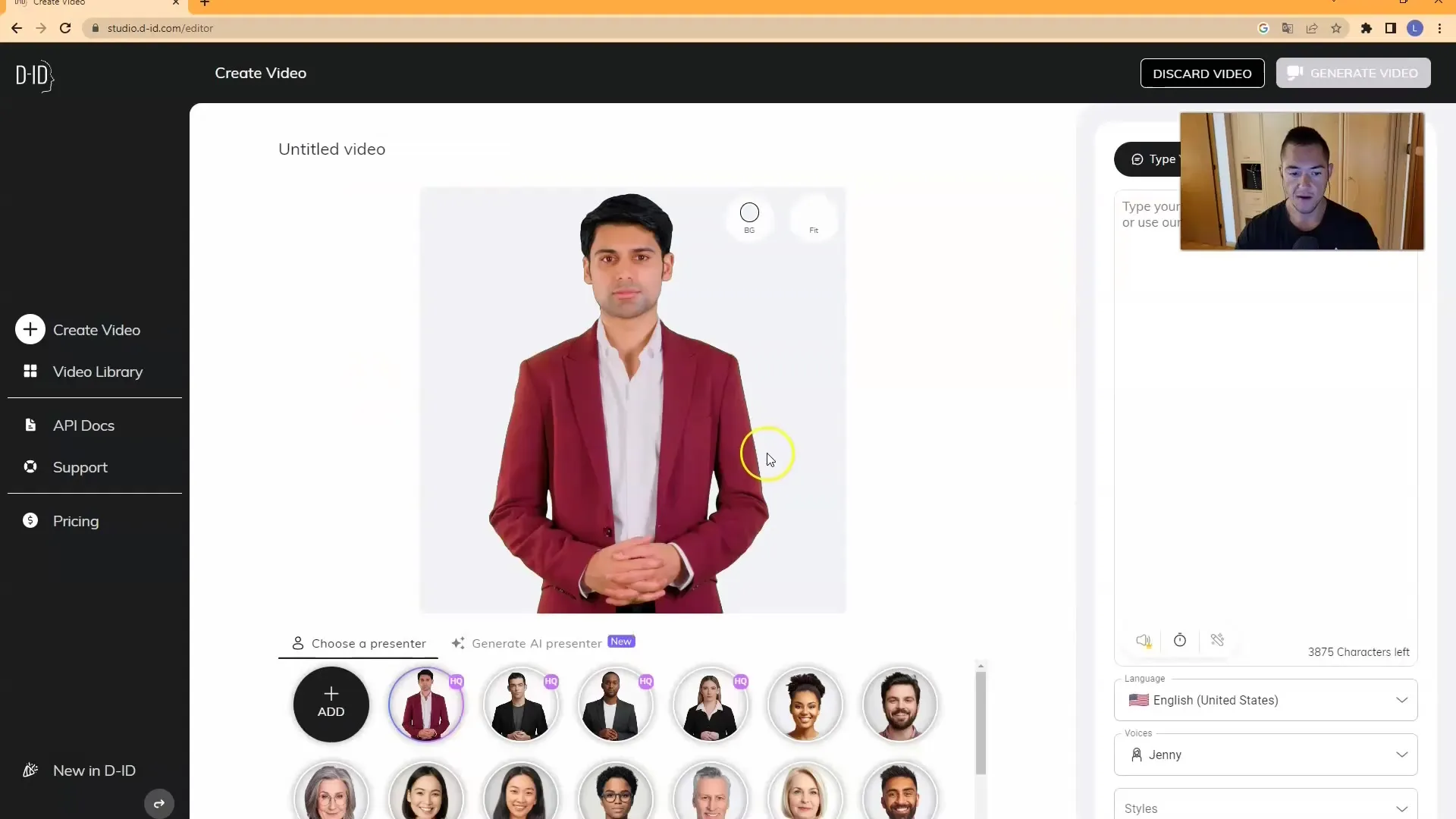Select the ADD presenter thumbnail
This screenshot has height=819, width=1456.
click(331, 704)
